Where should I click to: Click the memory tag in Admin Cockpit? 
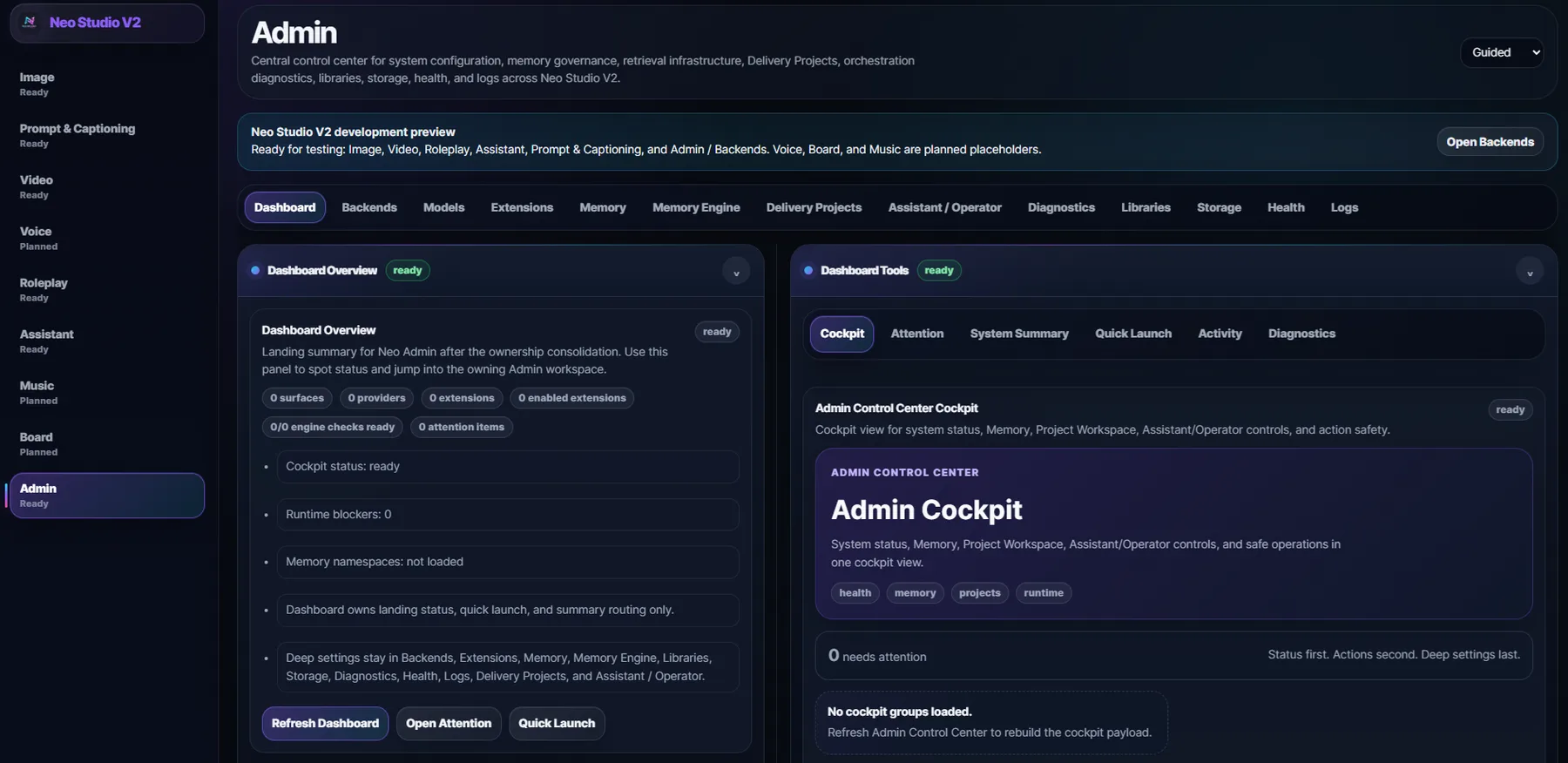(915, 593)
